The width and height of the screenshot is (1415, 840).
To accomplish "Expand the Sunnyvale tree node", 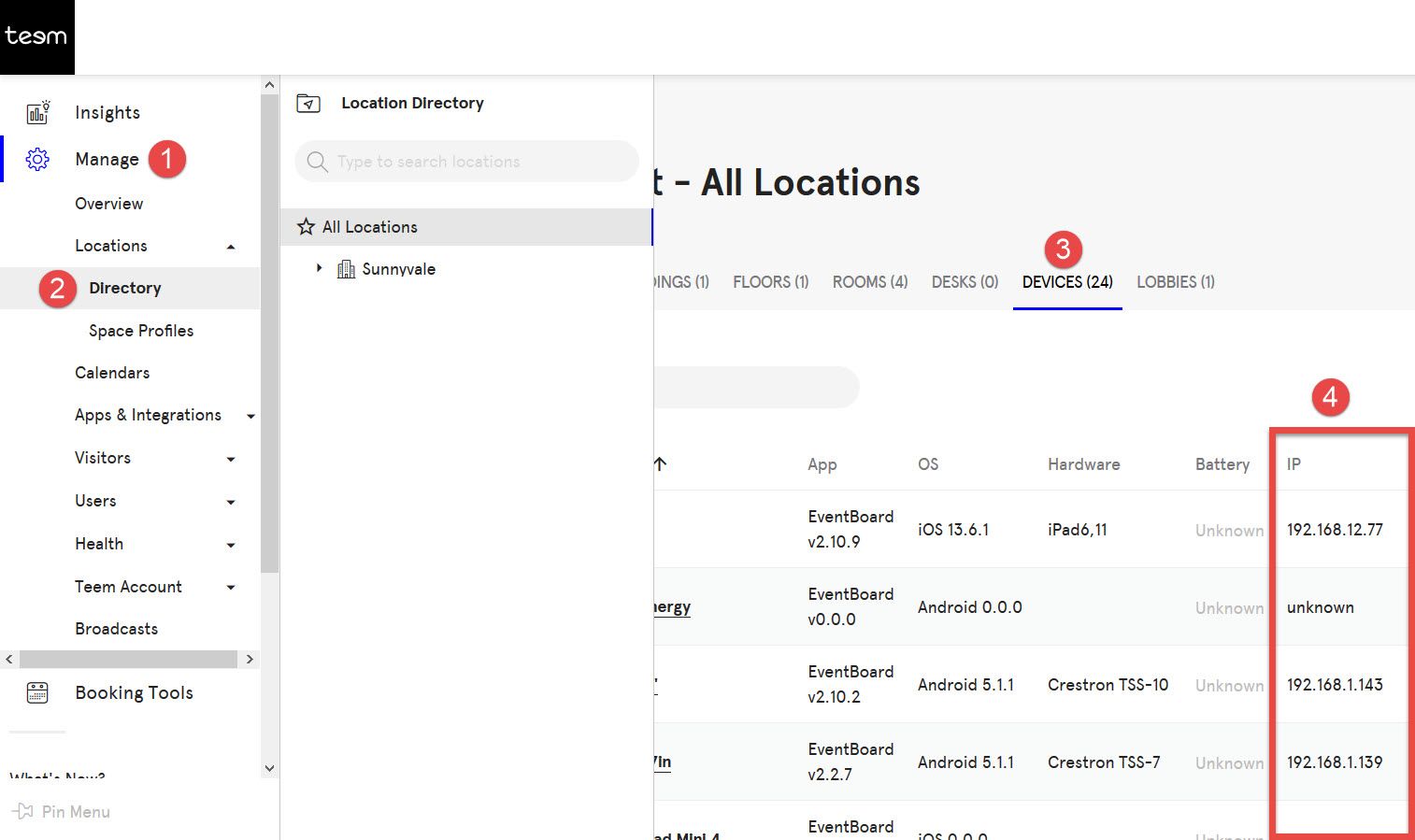I will click(x=319, y=269).
